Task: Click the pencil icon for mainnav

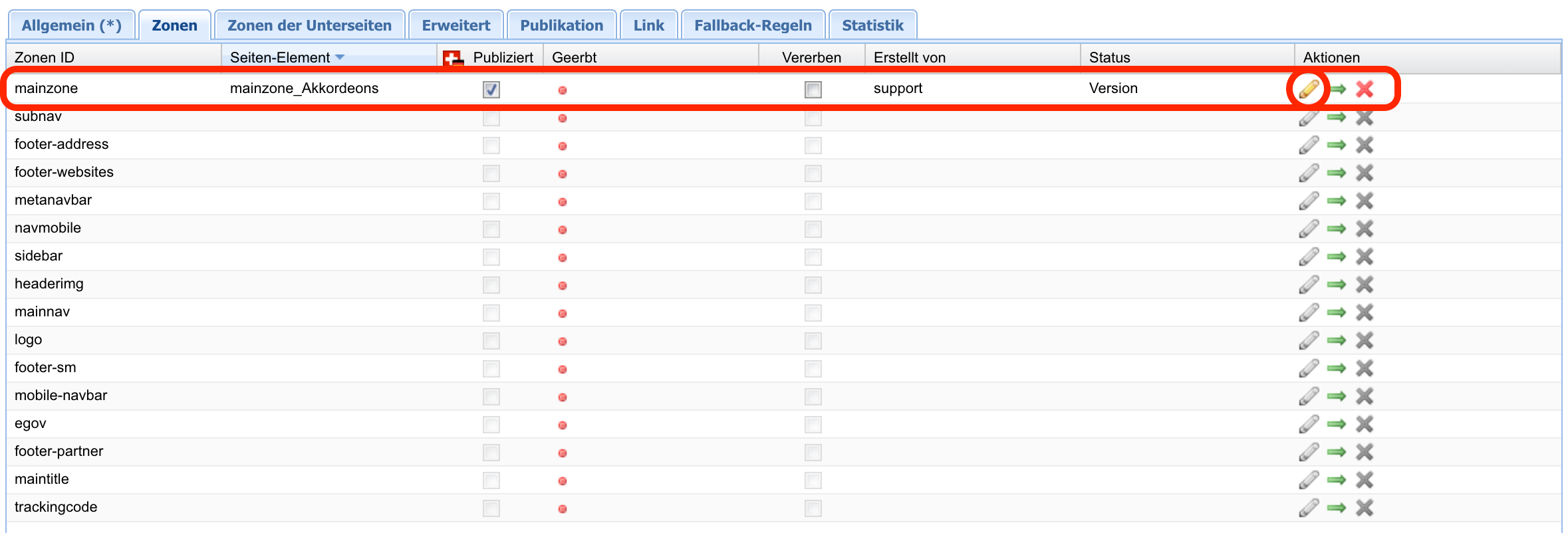Action: pos(1309,312)
